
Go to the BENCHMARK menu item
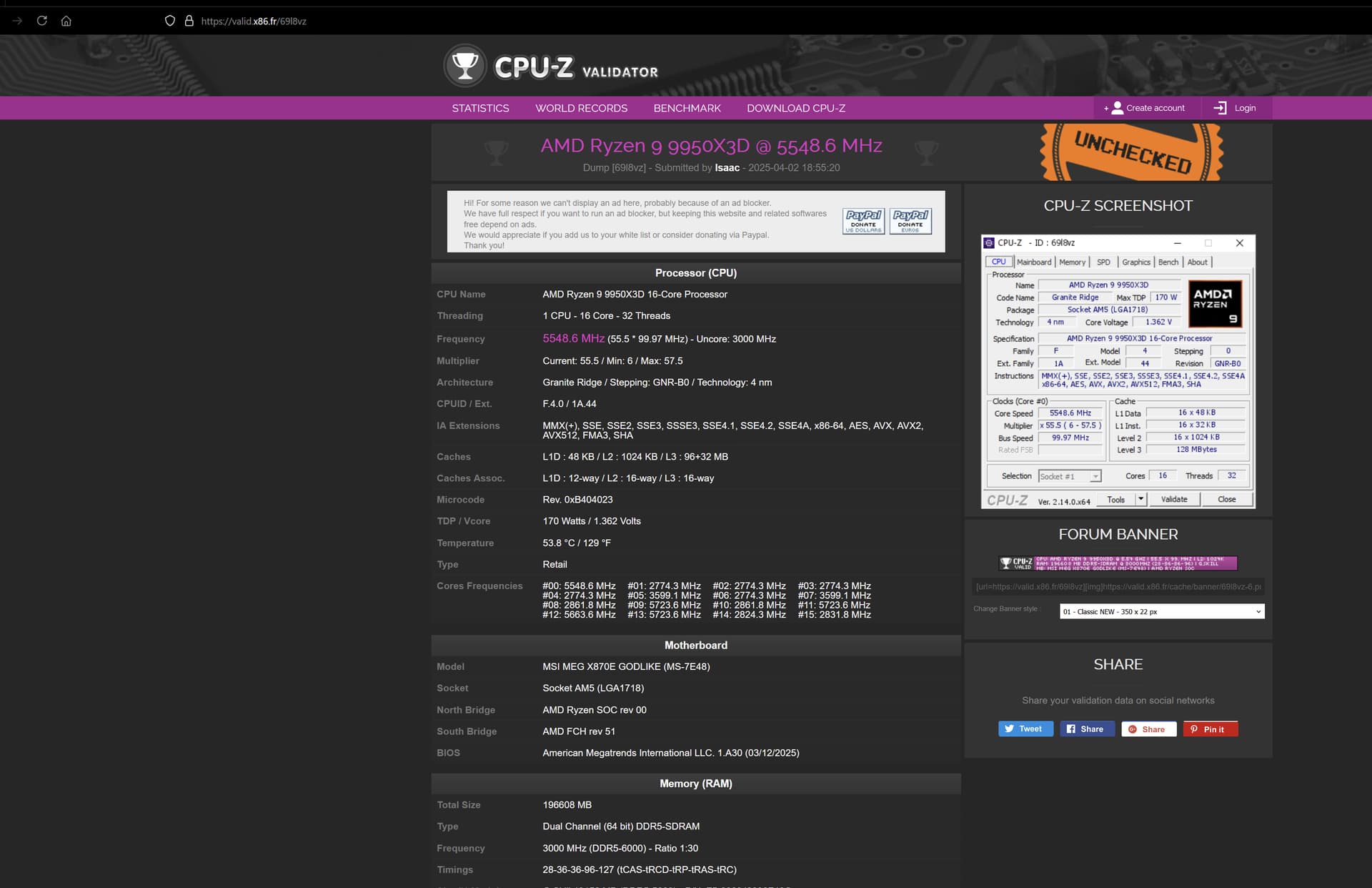point(687,108)
